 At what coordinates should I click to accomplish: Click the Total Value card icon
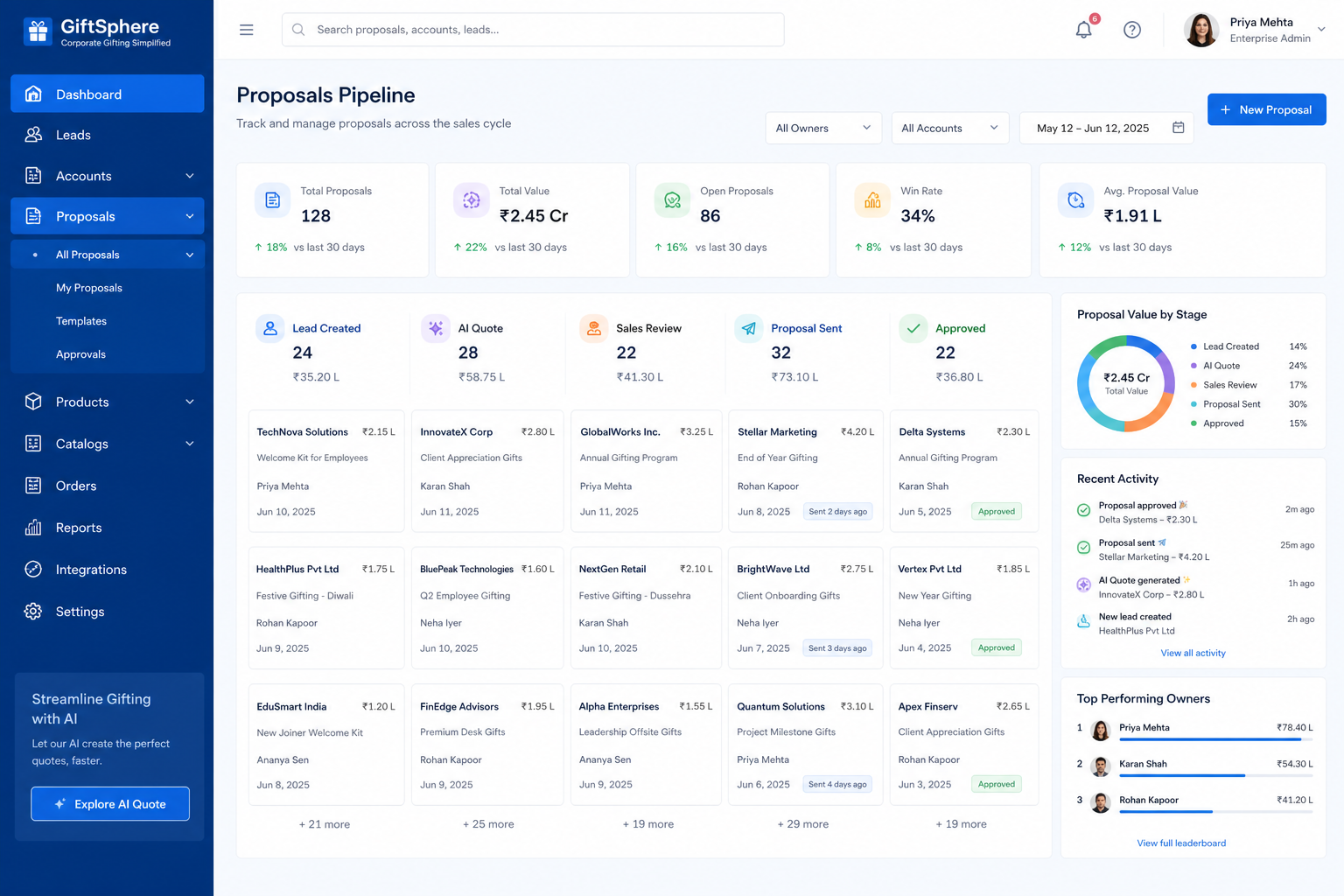pos(472,200)
